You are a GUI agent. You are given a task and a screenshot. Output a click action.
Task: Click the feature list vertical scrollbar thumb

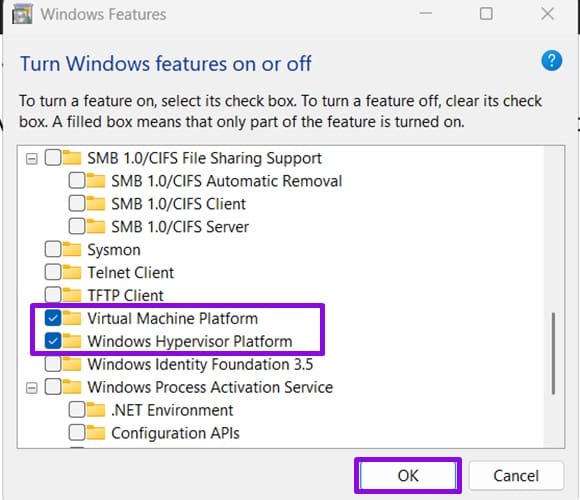click(x=553, y=354)
